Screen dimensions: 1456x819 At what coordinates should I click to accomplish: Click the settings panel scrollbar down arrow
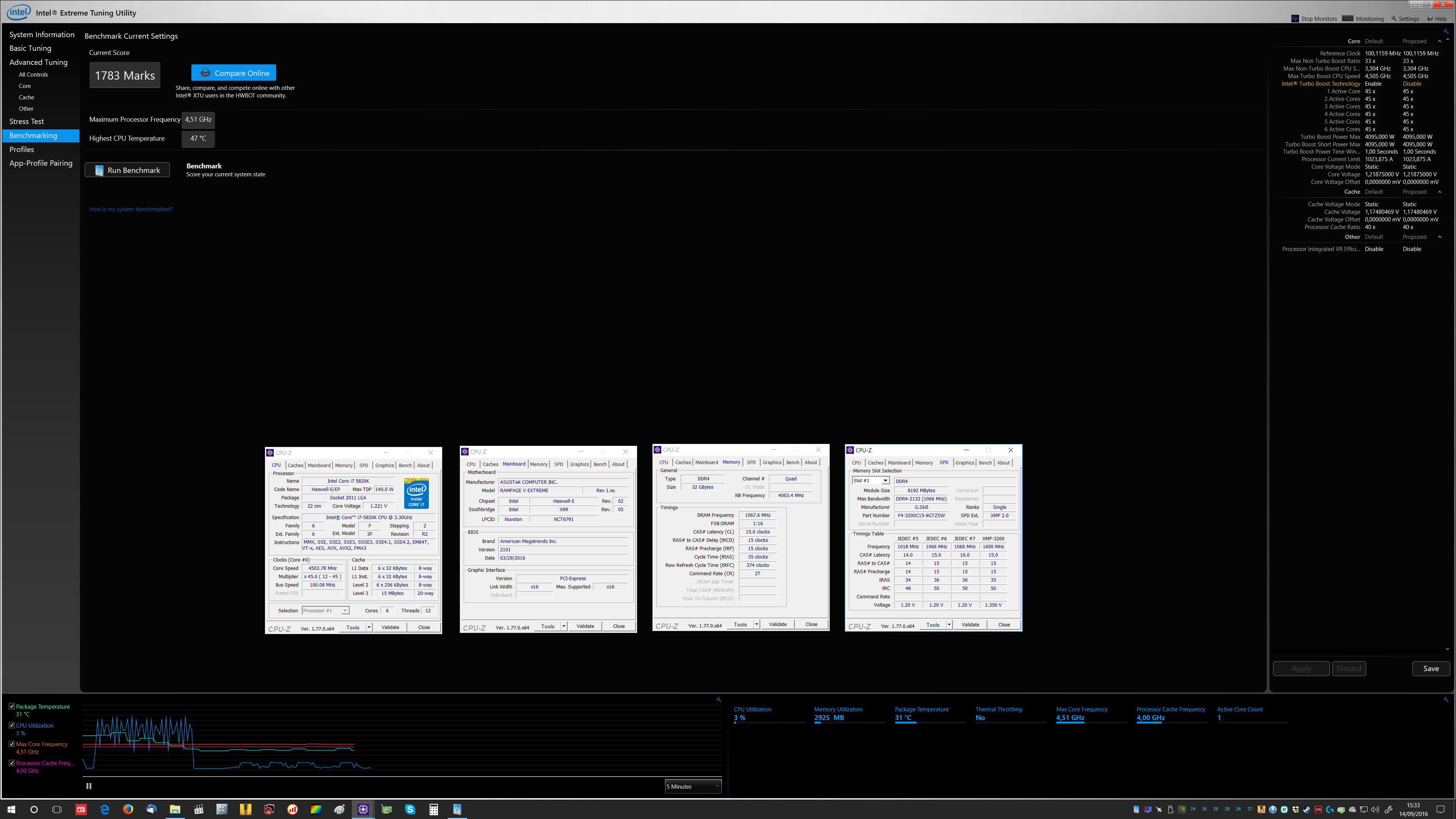1448,649
